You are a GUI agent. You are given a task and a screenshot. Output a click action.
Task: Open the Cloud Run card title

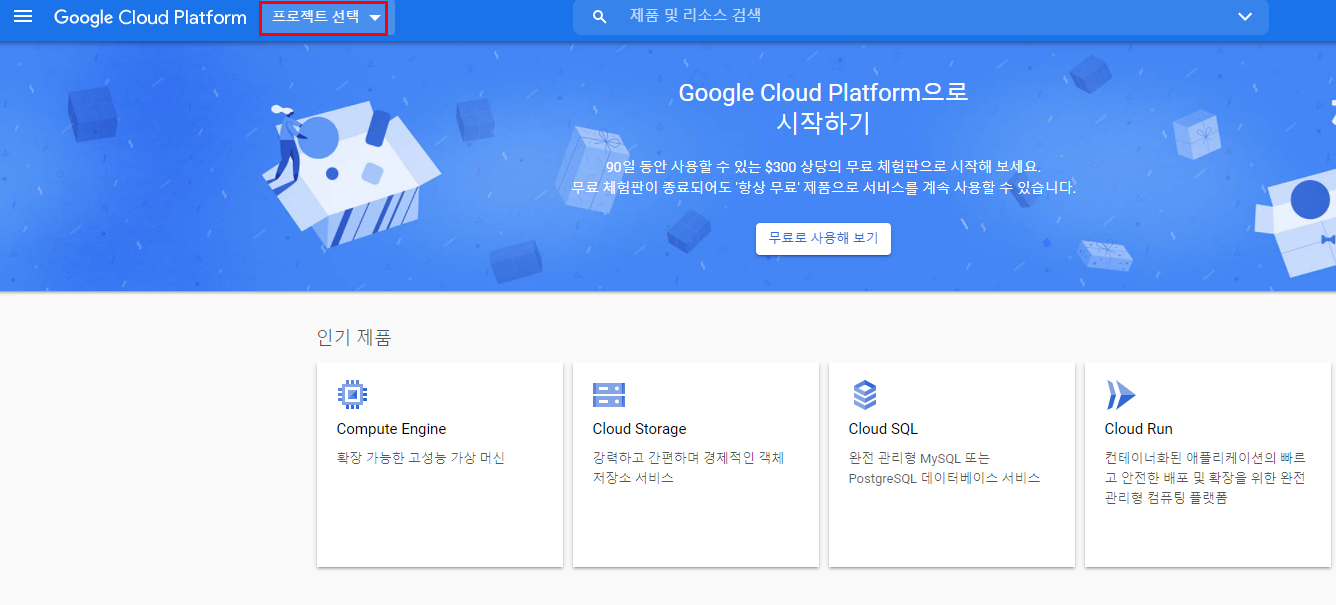click(1139, 429)
